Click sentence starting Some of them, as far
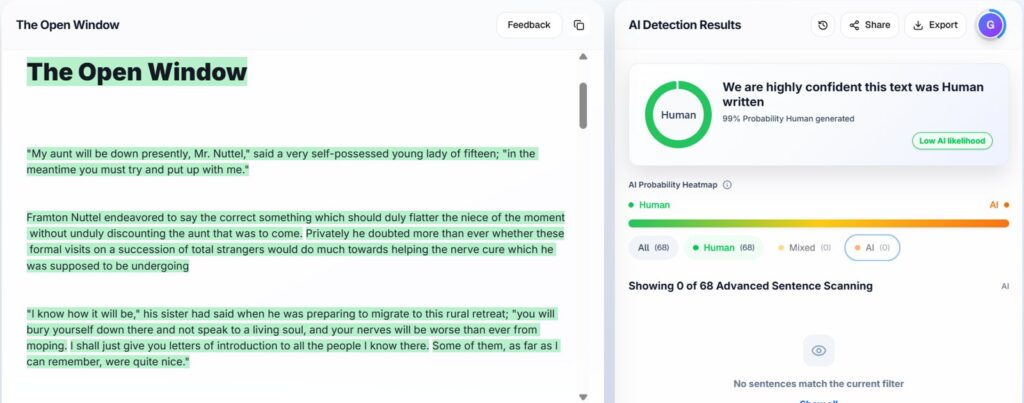The width and height of the screenshot is (1024, 403). 294,353
